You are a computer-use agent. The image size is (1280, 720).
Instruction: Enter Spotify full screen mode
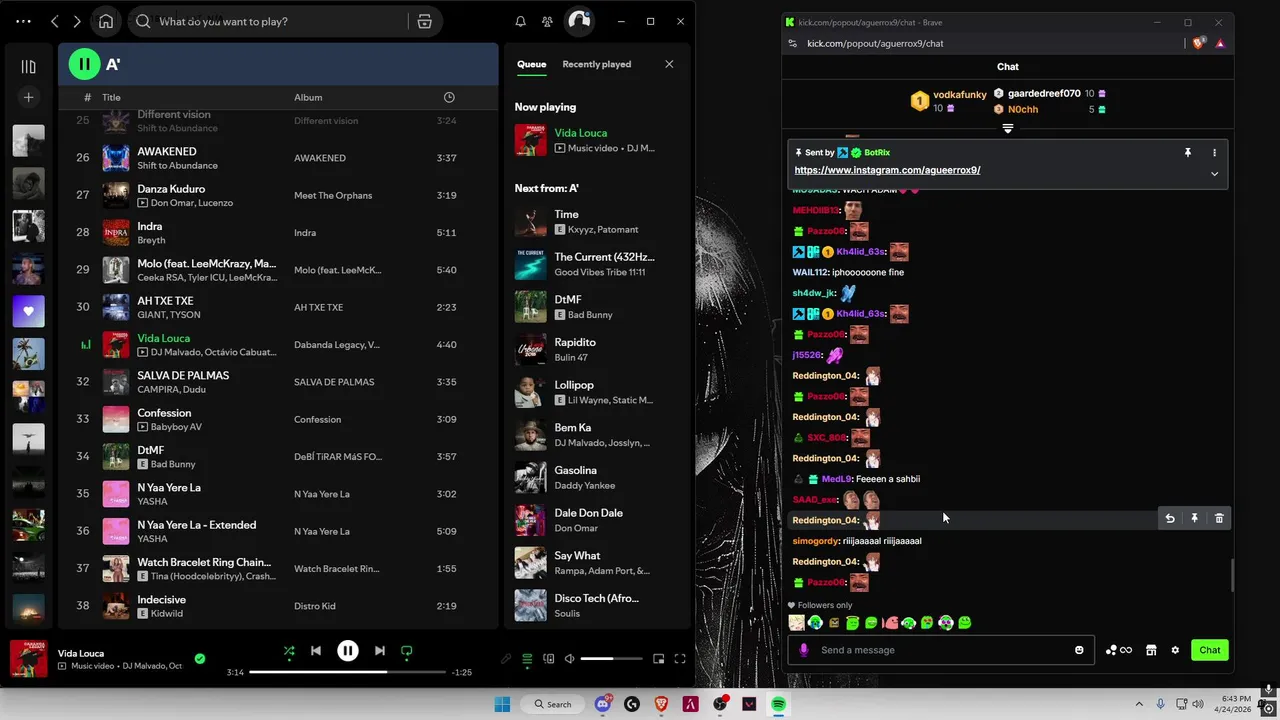click(680, 659)
